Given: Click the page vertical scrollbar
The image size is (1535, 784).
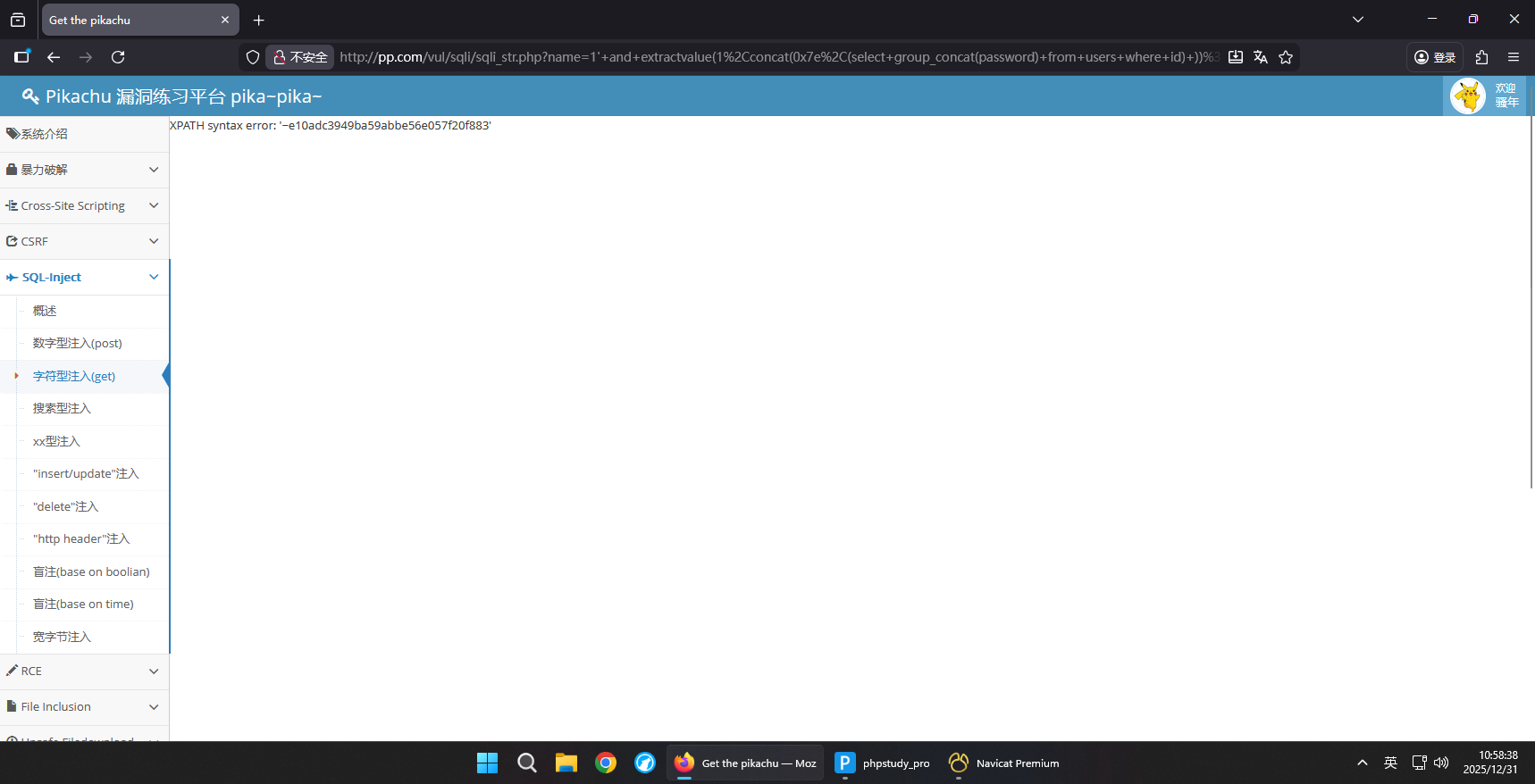Looking at the screenshot, I should (1531, 302).
